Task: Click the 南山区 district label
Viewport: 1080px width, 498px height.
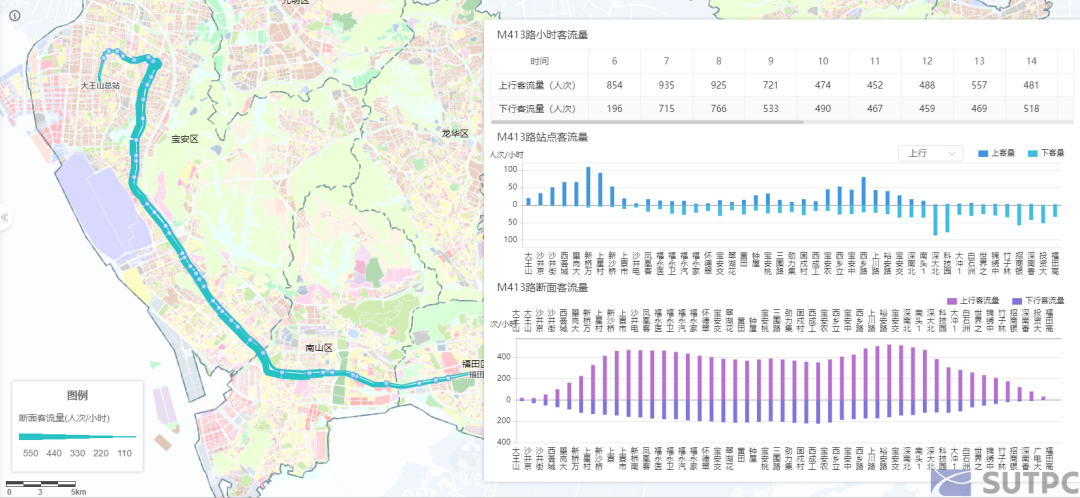Action: 319,349
